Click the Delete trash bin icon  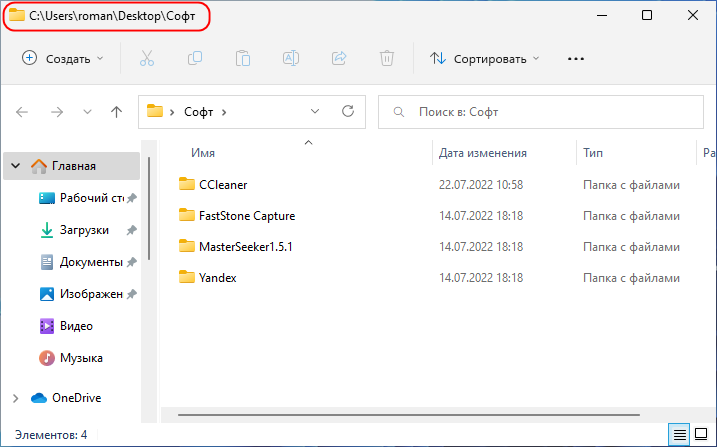pyautogui.click(x=387, y=59)
